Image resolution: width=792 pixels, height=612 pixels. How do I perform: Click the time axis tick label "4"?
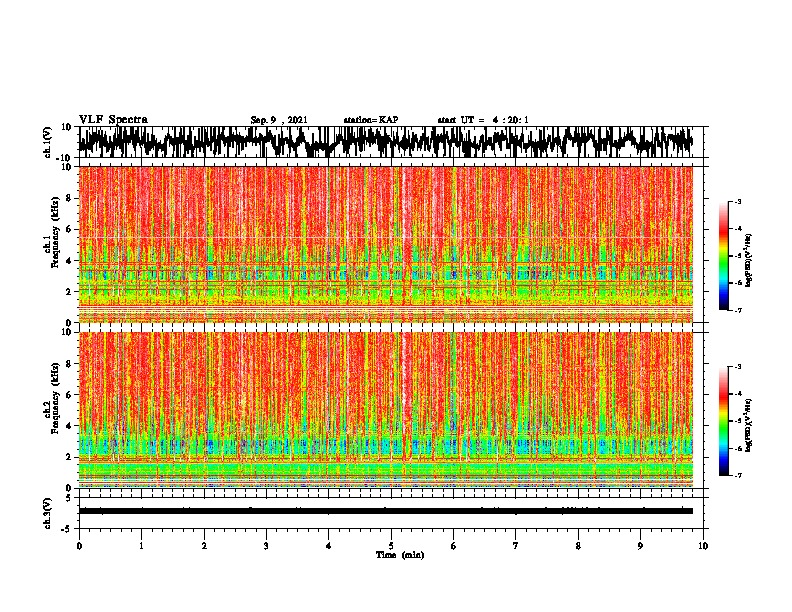pos(329,546)
